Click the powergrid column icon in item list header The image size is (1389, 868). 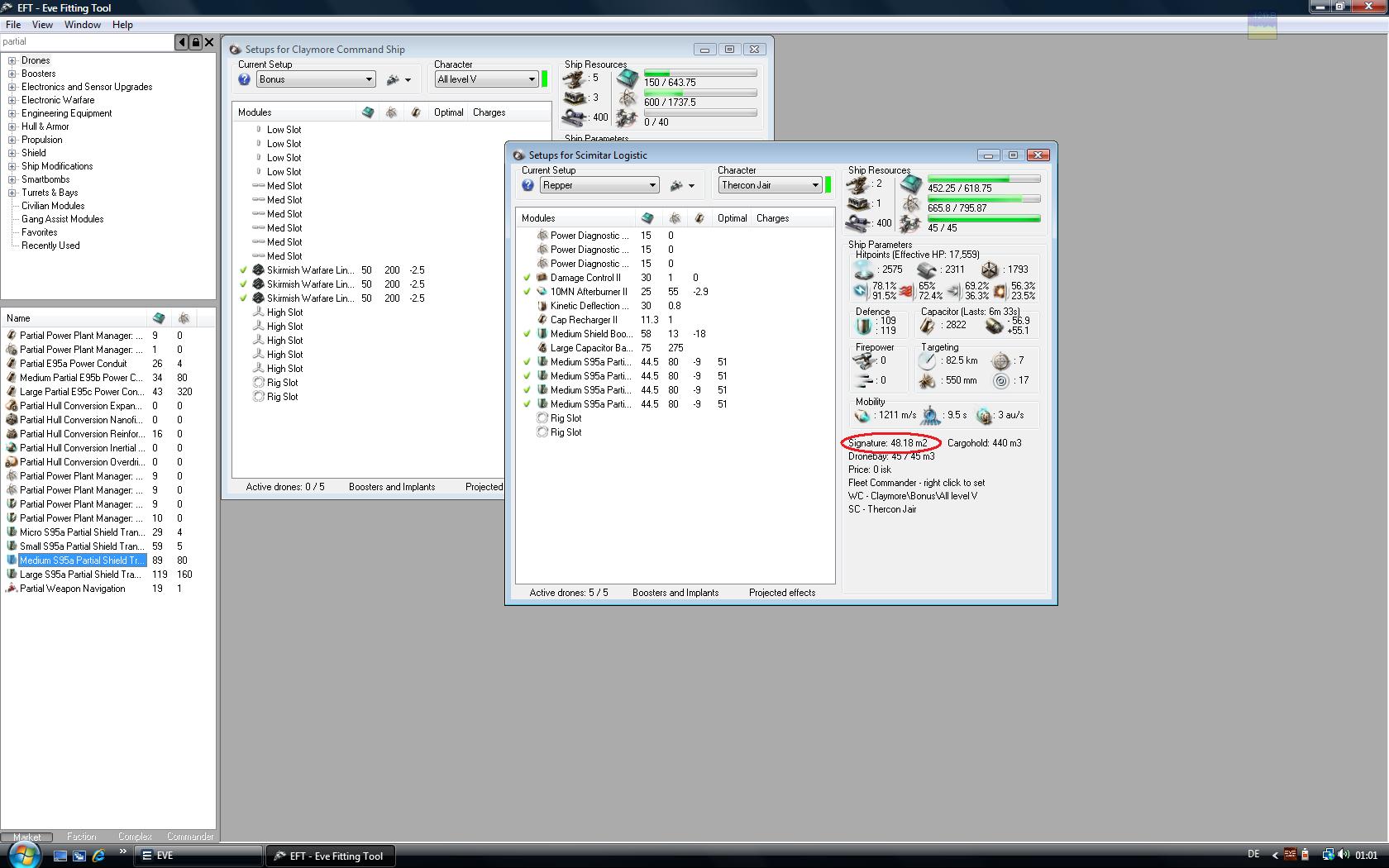[x=184, y=318]
